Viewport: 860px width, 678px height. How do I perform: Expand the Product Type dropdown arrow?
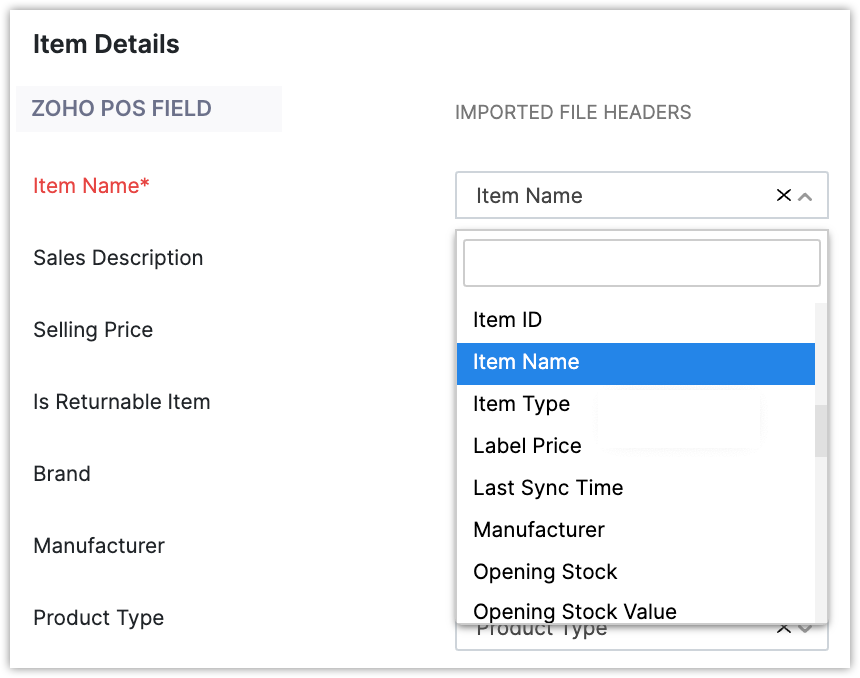(806, 630)
